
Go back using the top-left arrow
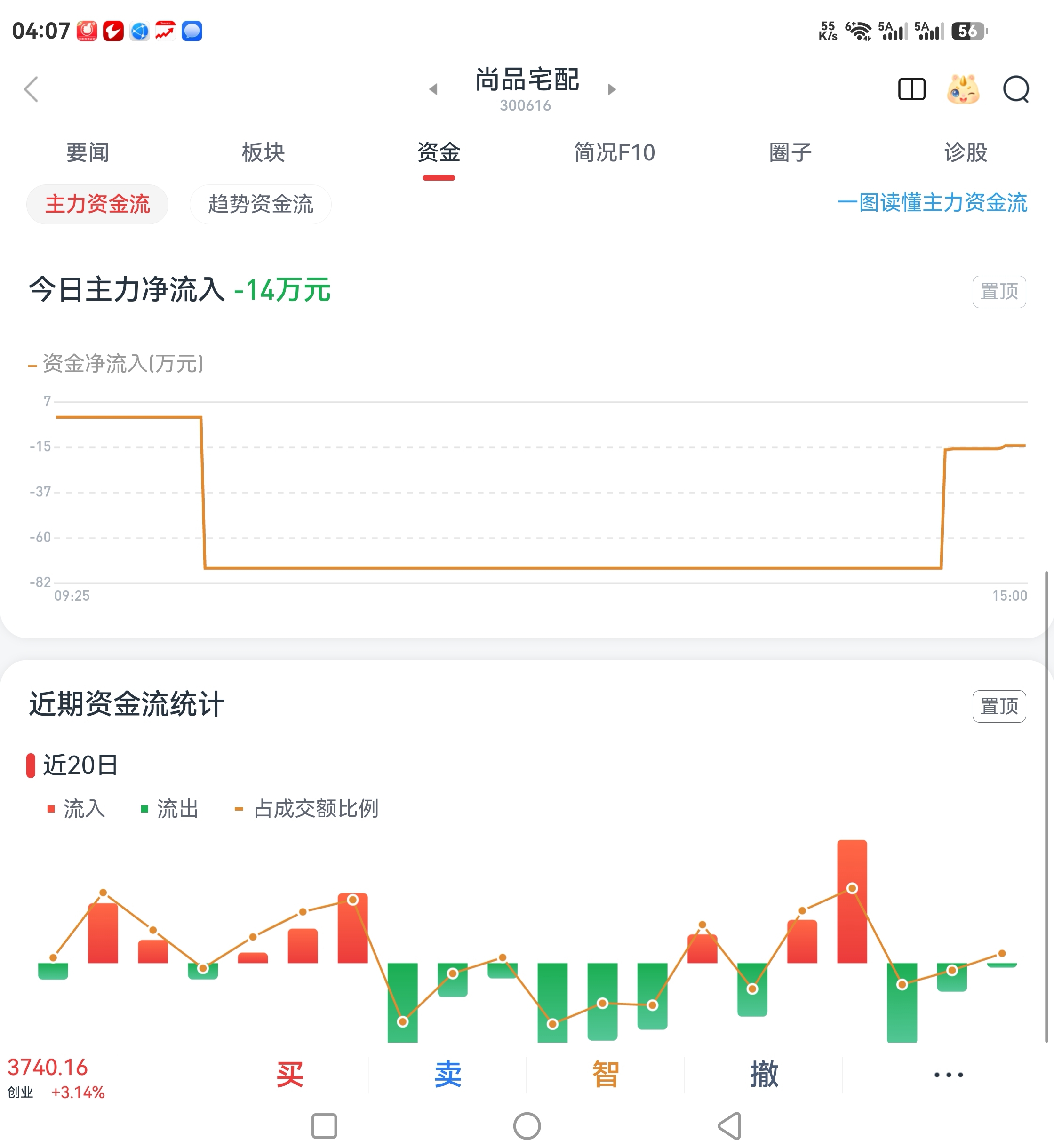pyautogui.click(x=32, y=89)
